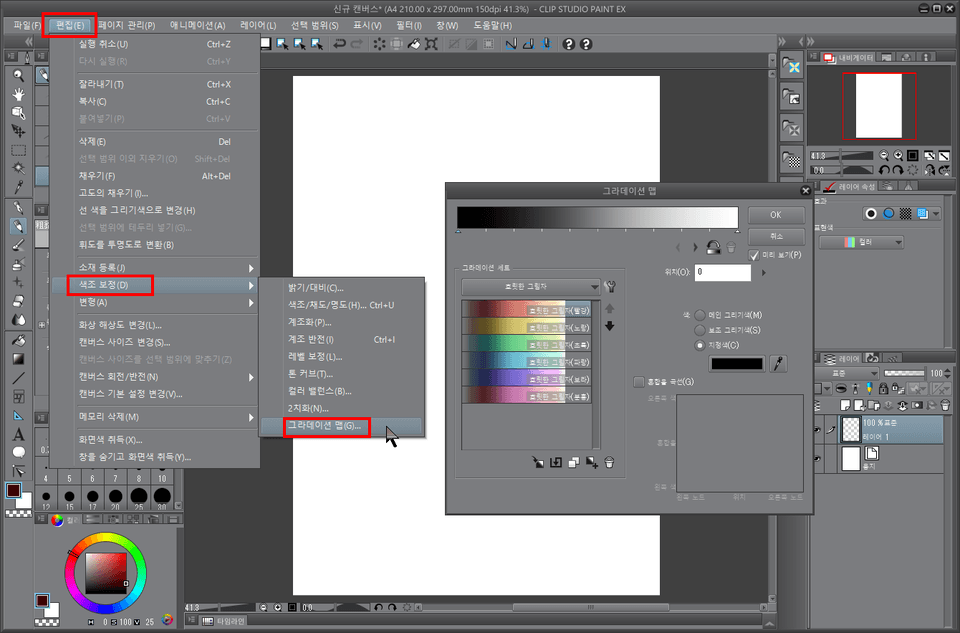Click the lock layer icon in Layer panel

coord(883,388)
